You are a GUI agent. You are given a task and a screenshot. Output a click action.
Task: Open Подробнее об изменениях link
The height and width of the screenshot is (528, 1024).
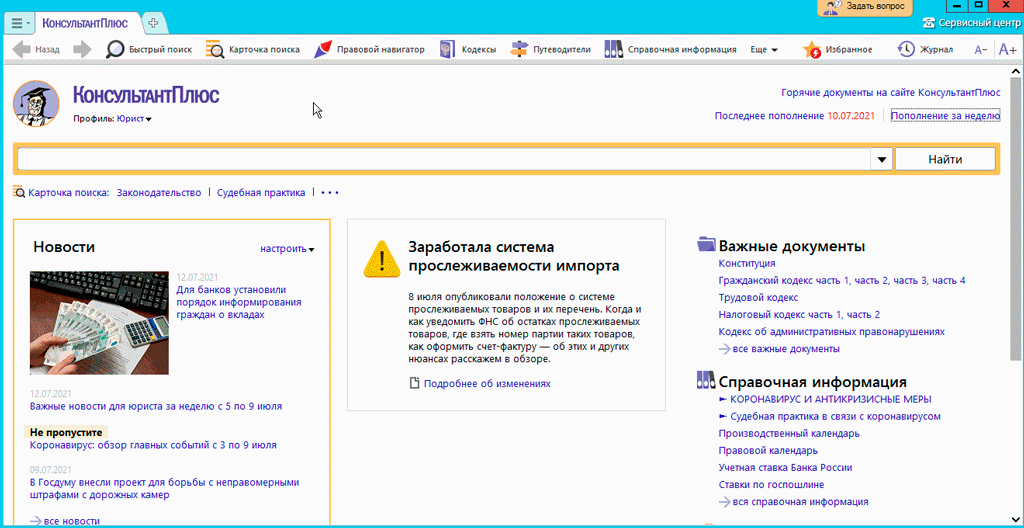tap(487, 384)
